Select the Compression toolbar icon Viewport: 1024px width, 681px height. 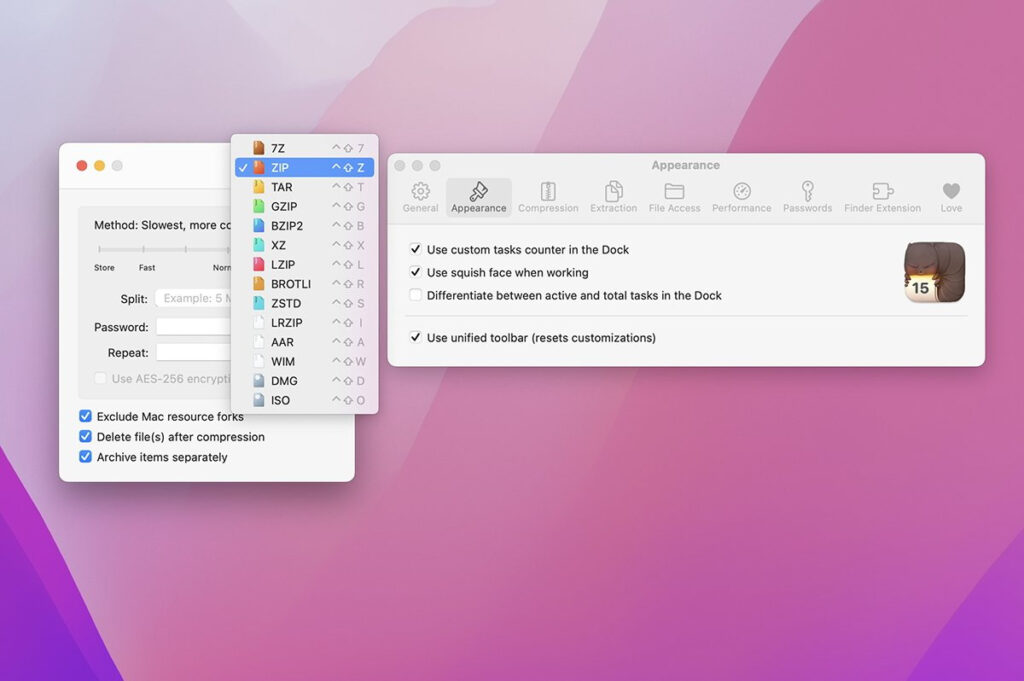548,192
